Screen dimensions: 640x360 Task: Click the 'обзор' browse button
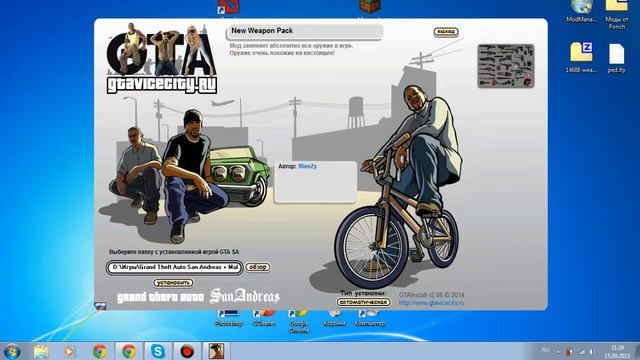[258, 267]
